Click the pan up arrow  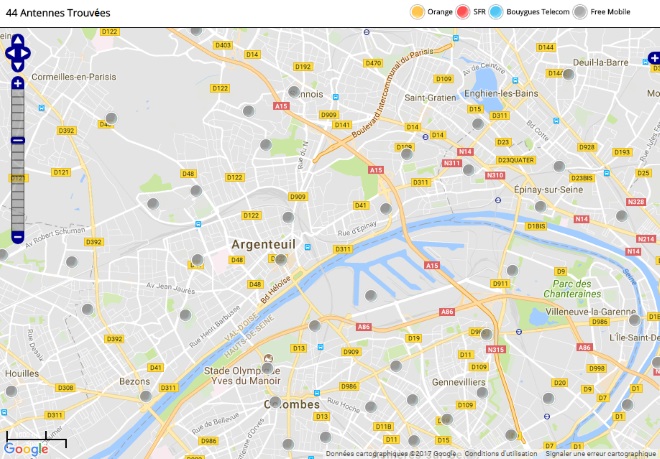click(18, 40)
